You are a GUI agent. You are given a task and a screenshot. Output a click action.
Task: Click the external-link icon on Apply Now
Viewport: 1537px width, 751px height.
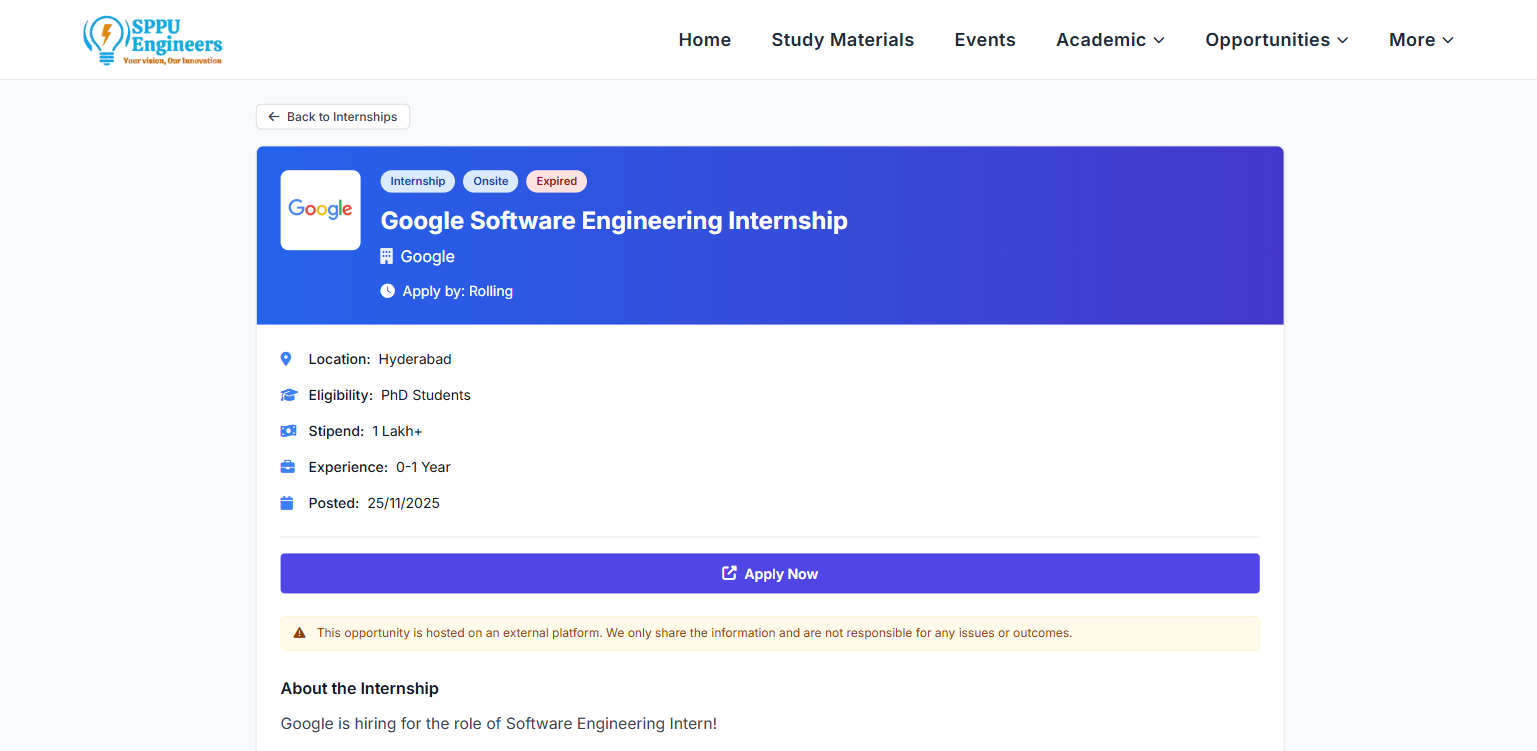(728, 573)
